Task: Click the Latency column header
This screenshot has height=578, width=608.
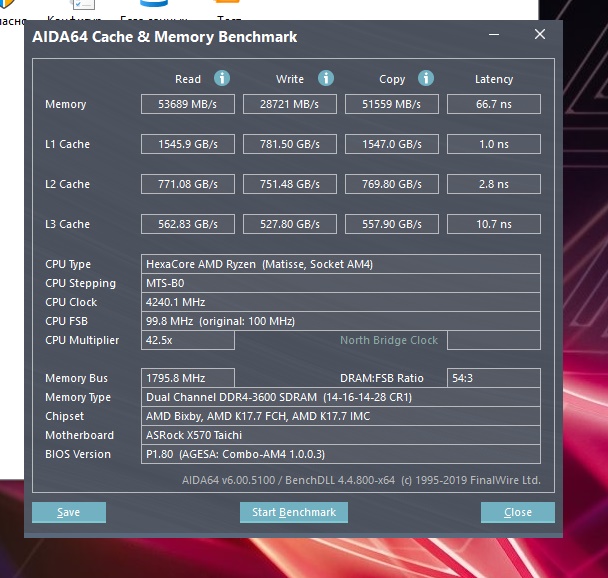Action: coord(494,79)
